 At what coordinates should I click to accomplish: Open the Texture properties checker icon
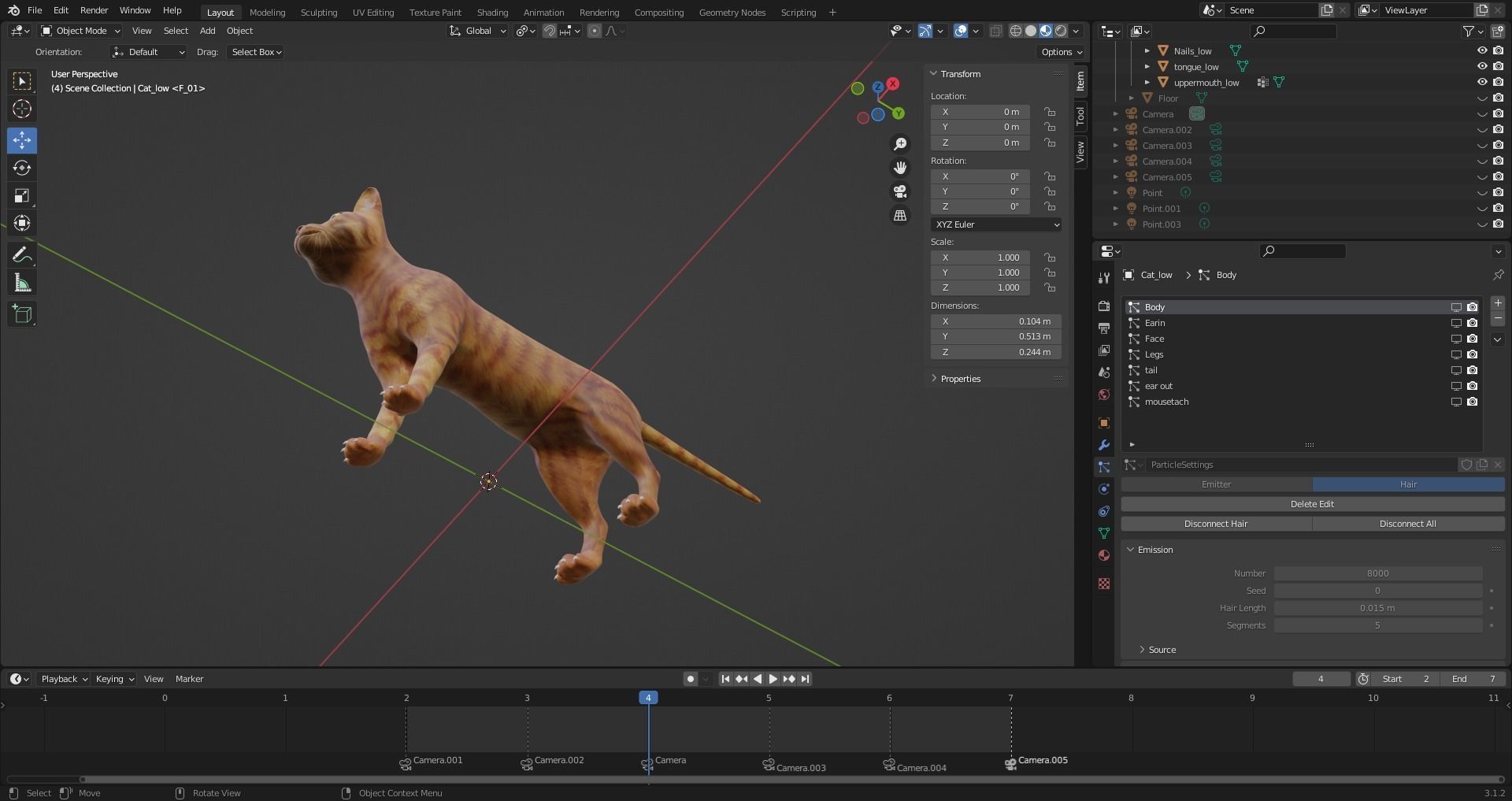click(1104, 584)
